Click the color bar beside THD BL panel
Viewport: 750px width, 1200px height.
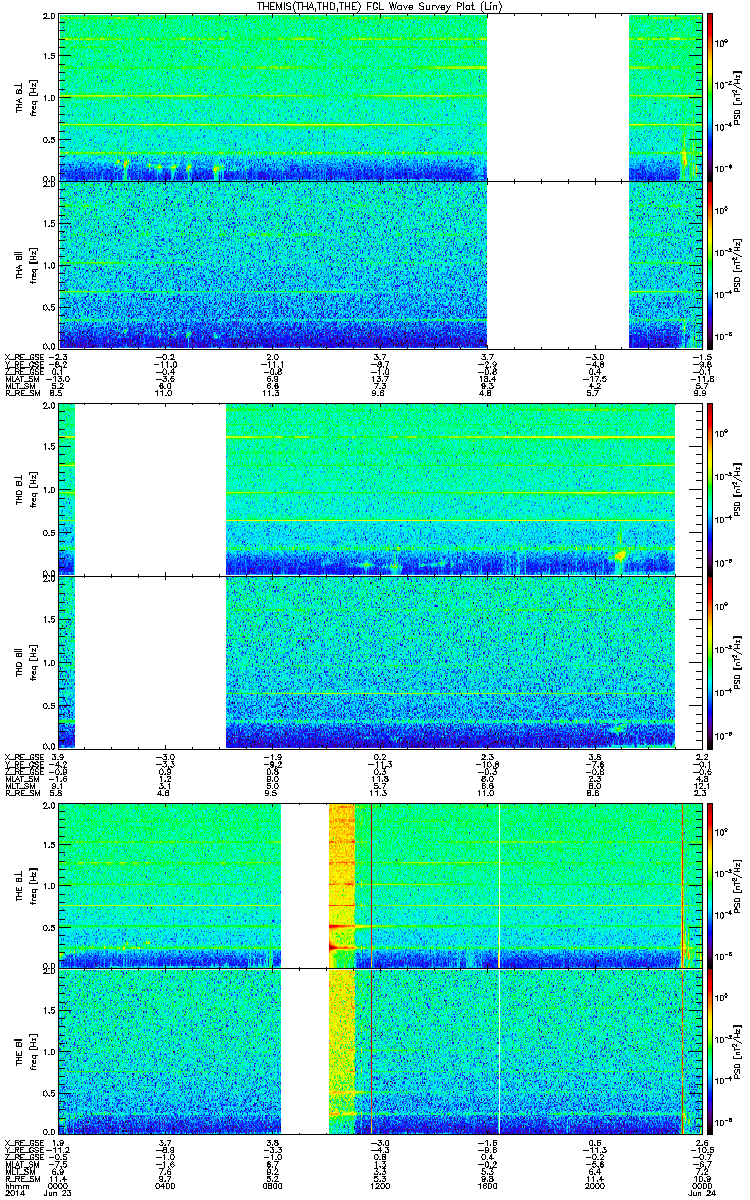[710, 488]
